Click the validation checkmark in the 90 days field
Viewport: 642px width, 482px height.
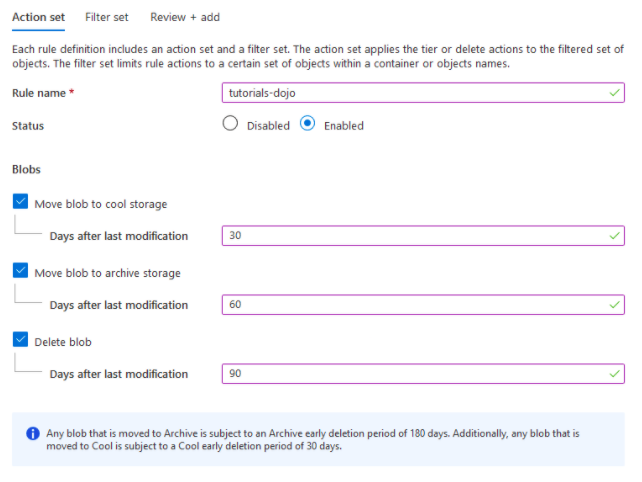tap(614, 374)
